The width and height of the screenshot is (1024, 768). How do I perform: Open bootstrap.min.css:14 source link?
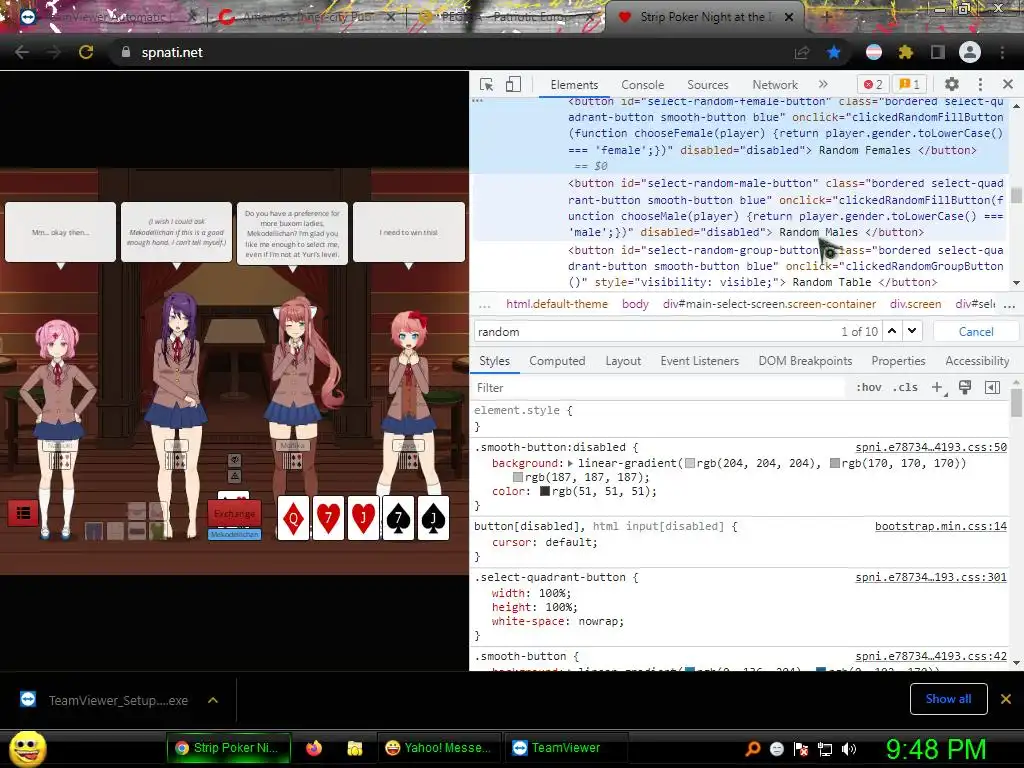tap(940, 526)
